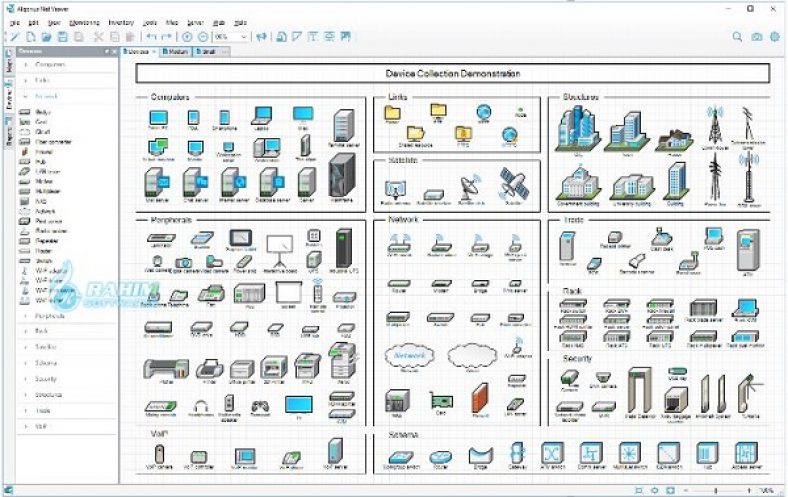
Task: Open the Monitoring menu
Action: tap(84, 23)
